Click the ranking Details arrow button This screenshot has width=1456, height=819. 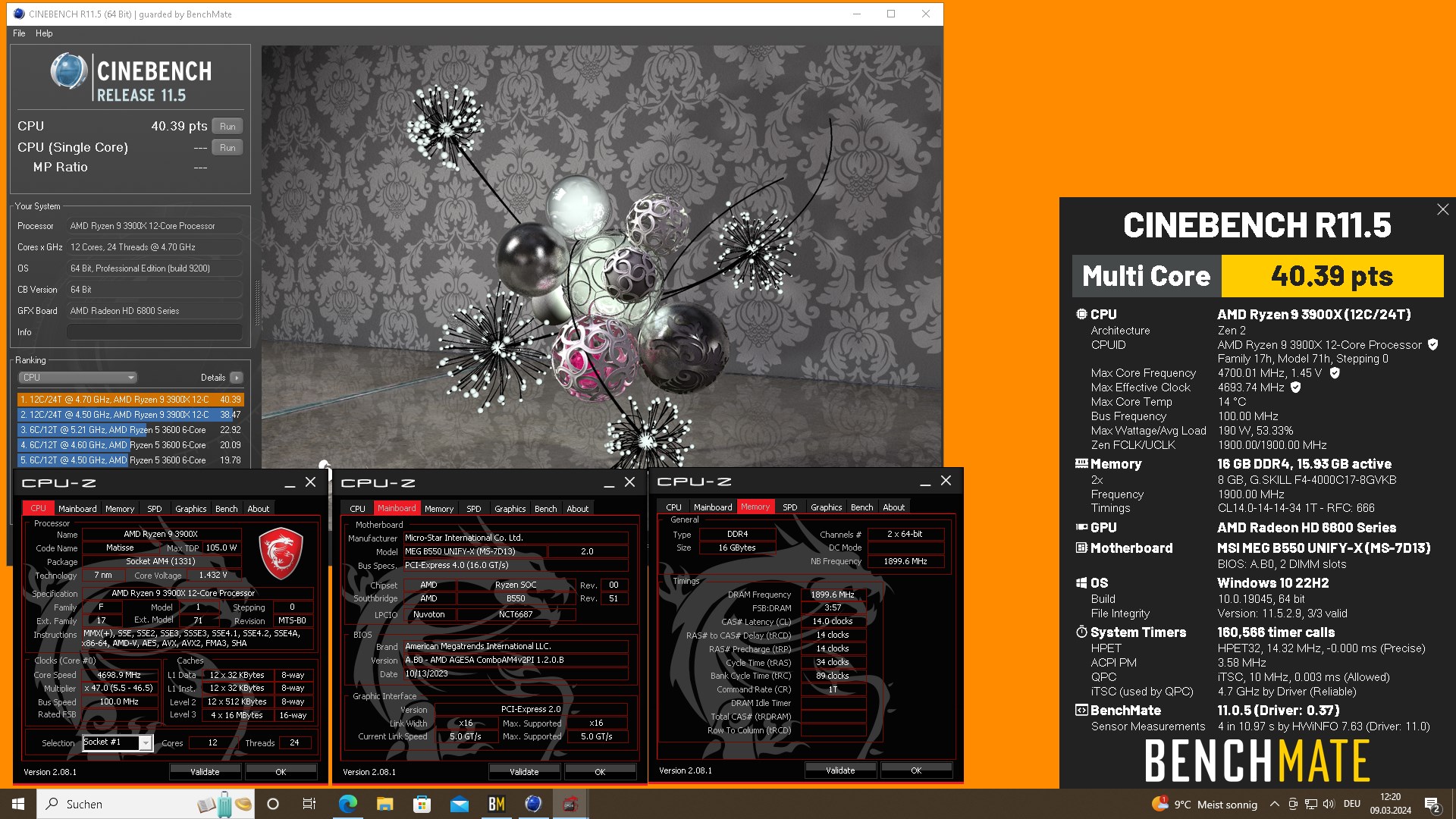click(237, 378)
